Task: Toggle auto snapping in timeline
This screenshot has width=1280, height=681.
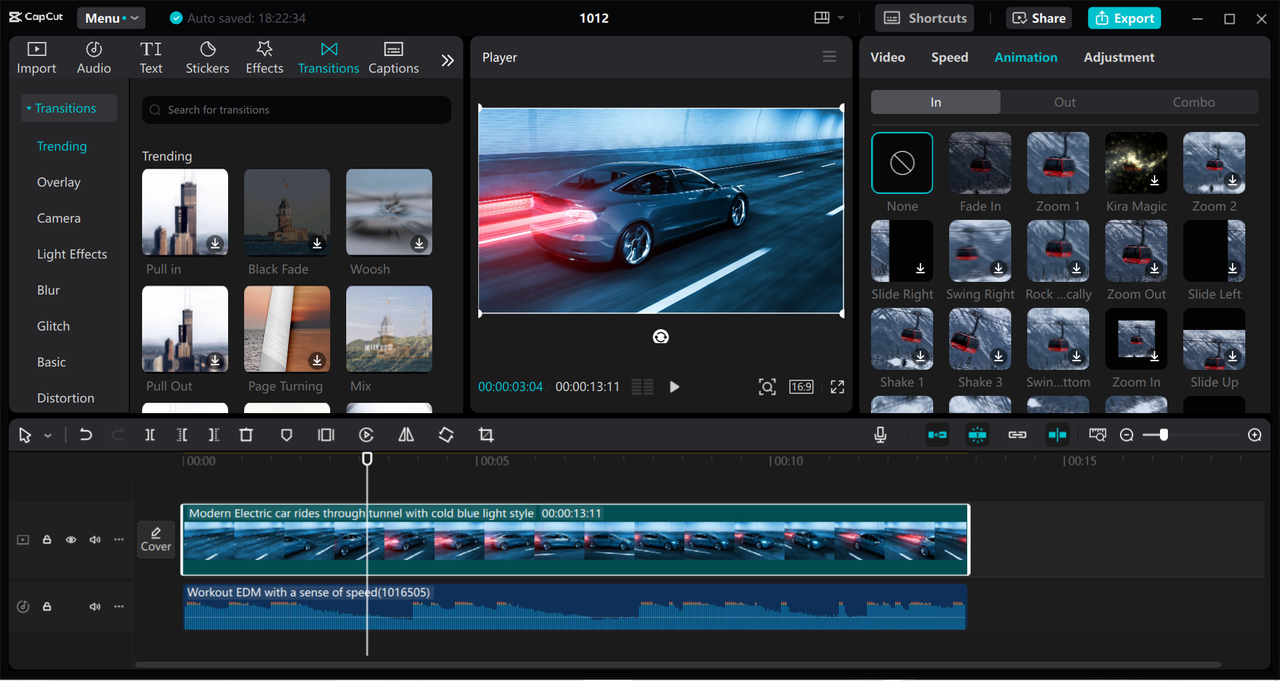Action: pyautogui.click(x=978, y=435)
